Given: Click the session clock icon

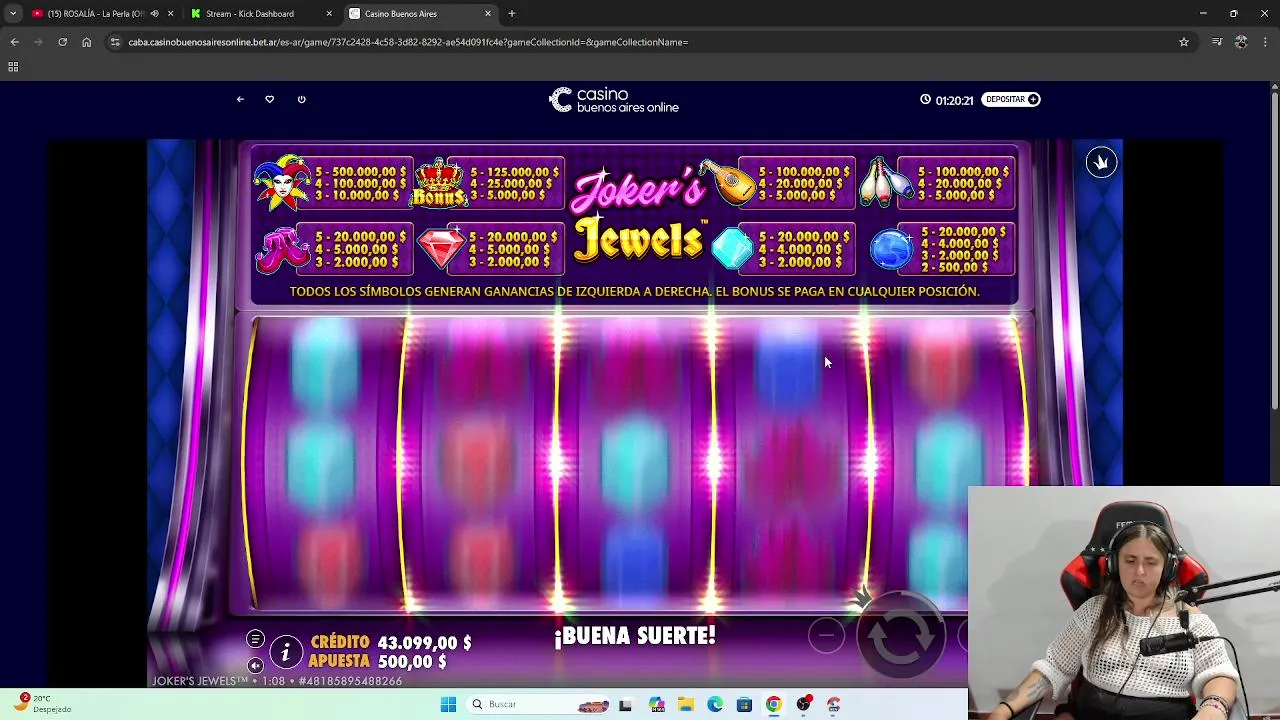Looking at the screenshot, I should click(925, 99).
